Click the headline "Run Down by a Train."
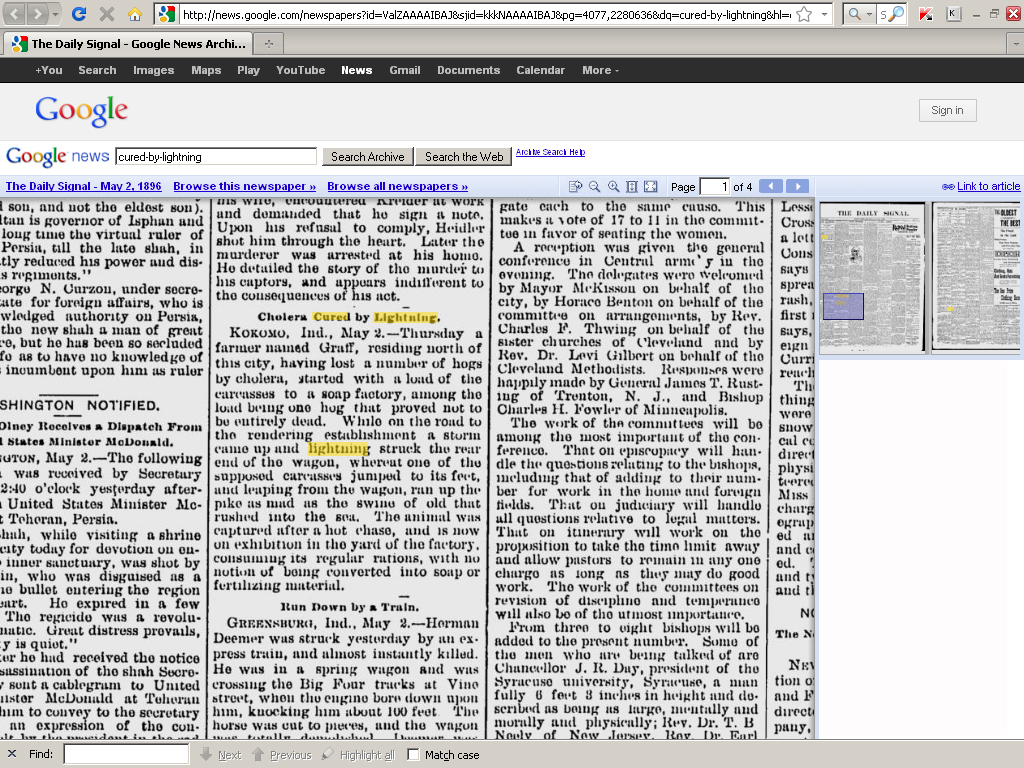 coord(349,606)
